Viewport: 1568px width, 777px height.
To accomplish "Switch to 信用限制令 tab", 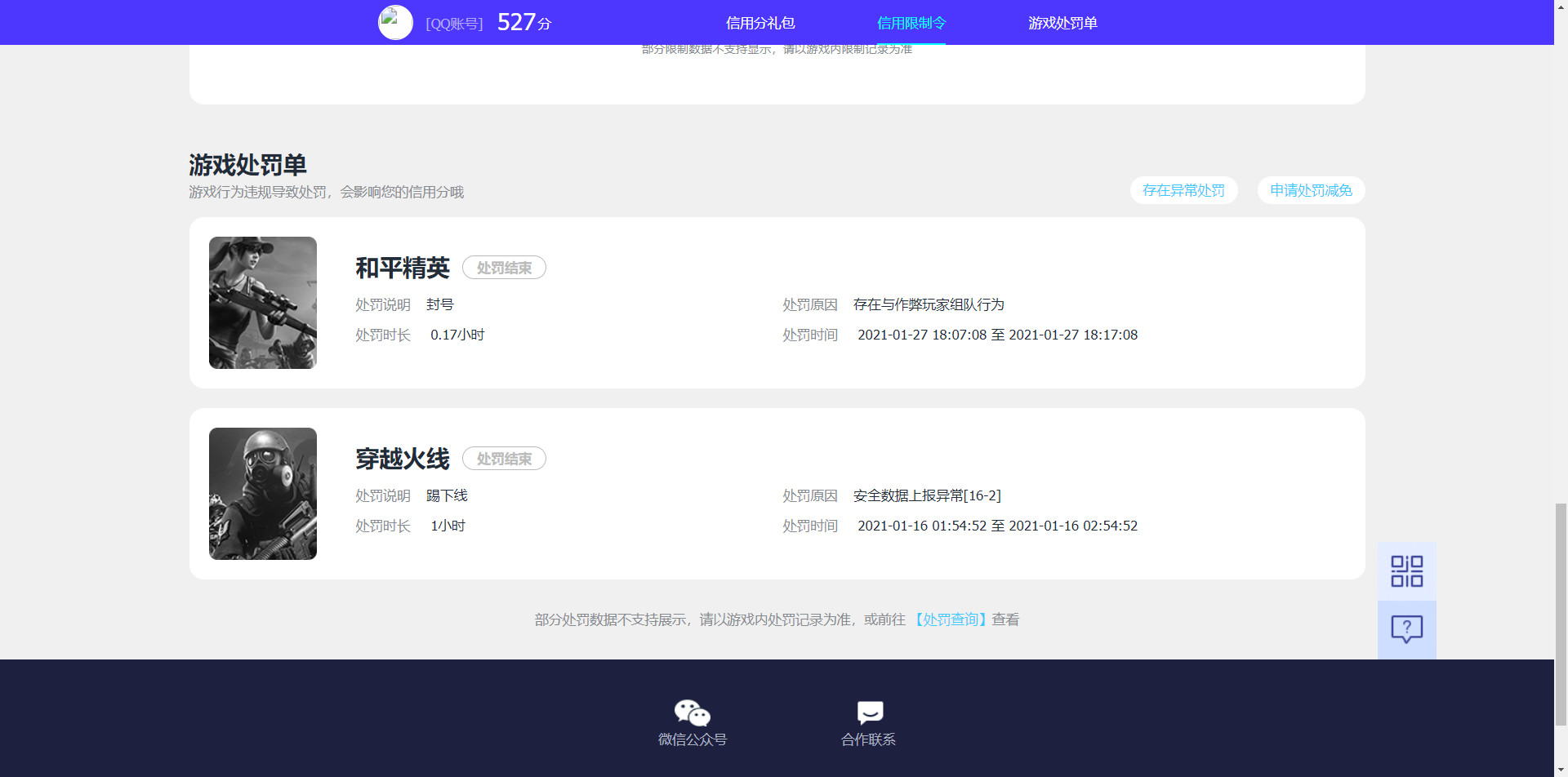I will [x=911, y=23].
